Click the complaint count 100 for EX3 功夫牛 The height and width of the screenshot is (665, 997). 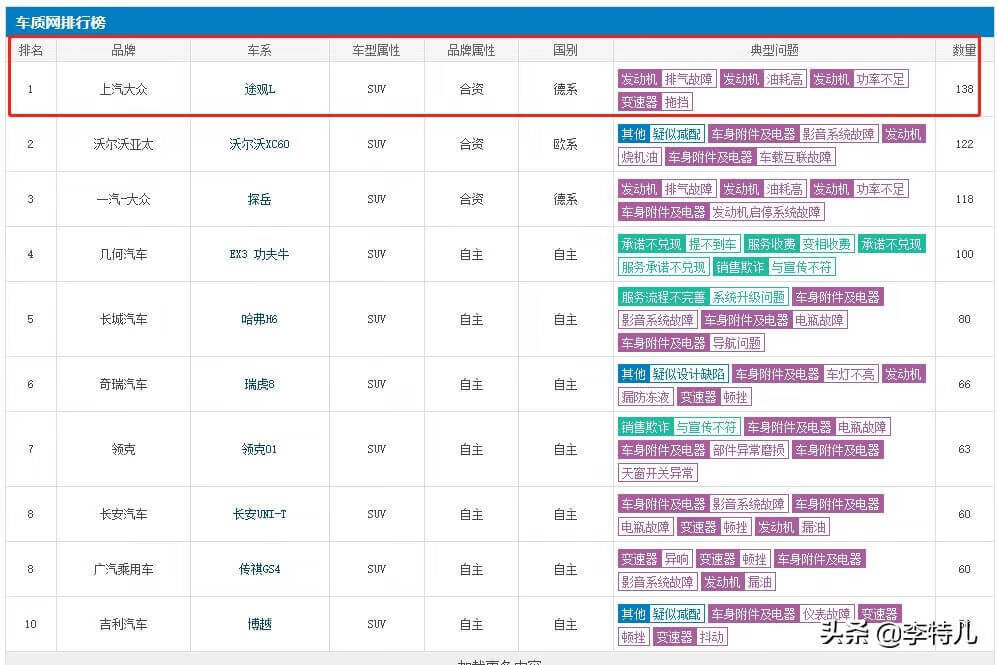coord(964,254)
